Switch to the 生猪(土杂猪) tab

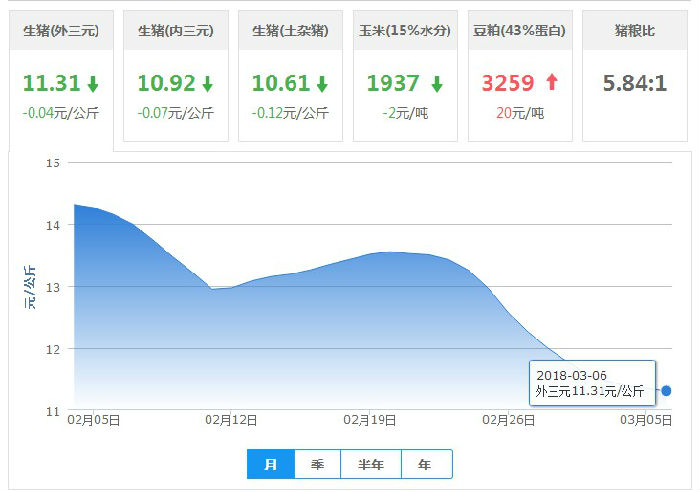(x=291, y=31)
